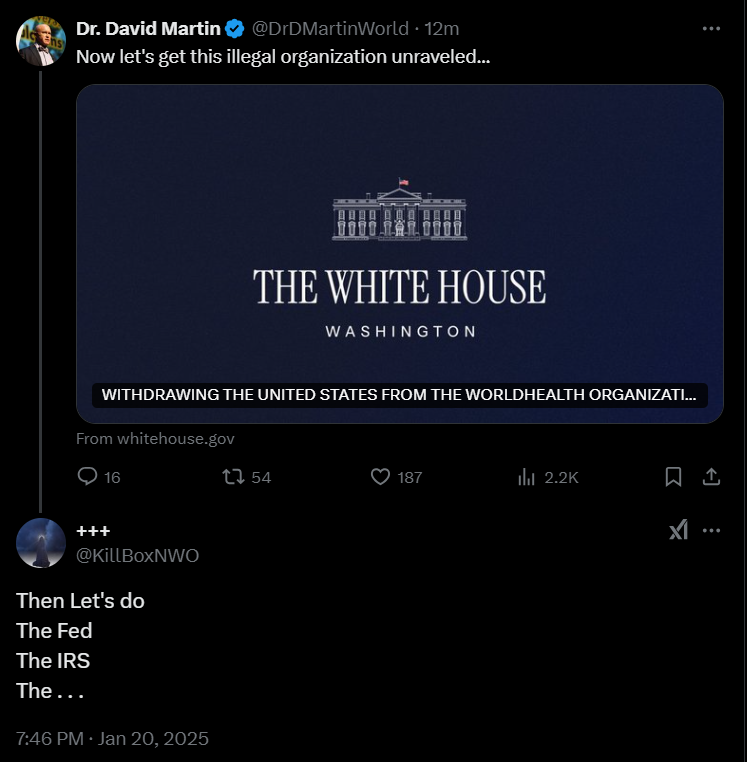This screenshot has width=747, height=762.
Task: Open the +++ user avatar
Action: tap(41, 543)
